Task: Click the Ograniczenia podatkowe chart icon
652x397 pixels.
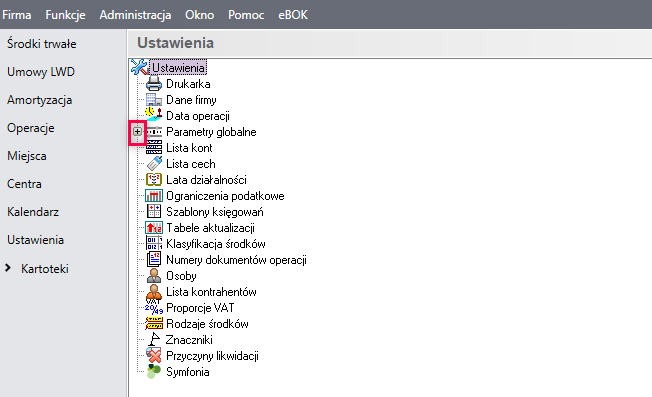Action: pos(154,195)
